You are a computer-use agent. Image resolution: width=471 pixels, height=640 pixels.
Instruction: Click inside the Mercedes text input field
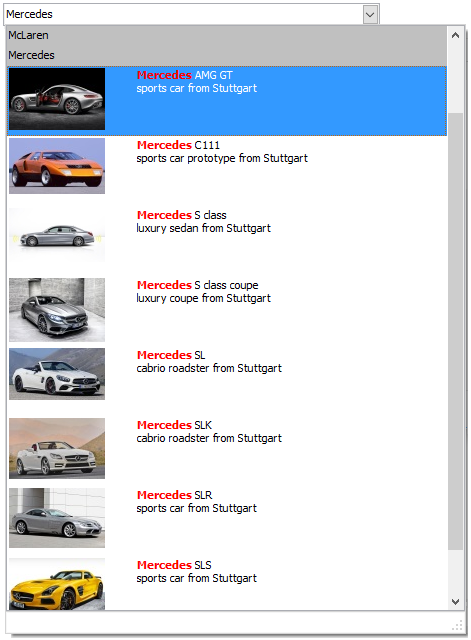click(x=183, y=14)
